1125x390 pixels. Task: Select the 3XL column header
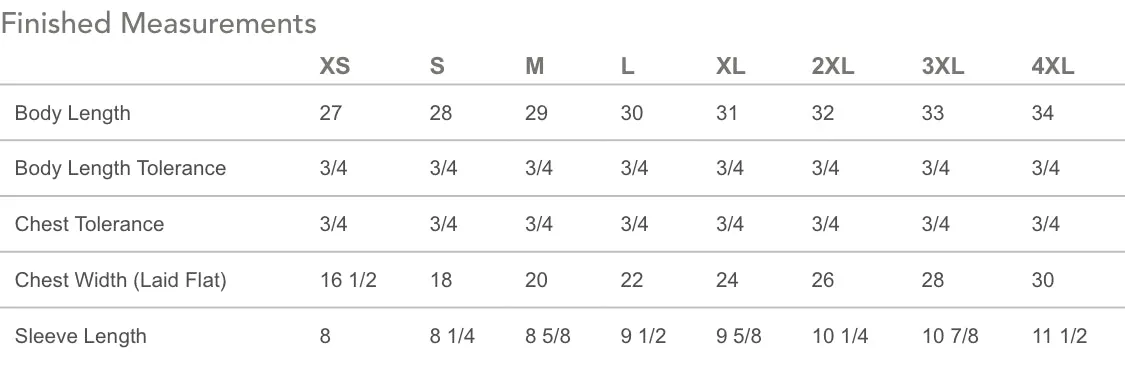(x=943, y=66)
